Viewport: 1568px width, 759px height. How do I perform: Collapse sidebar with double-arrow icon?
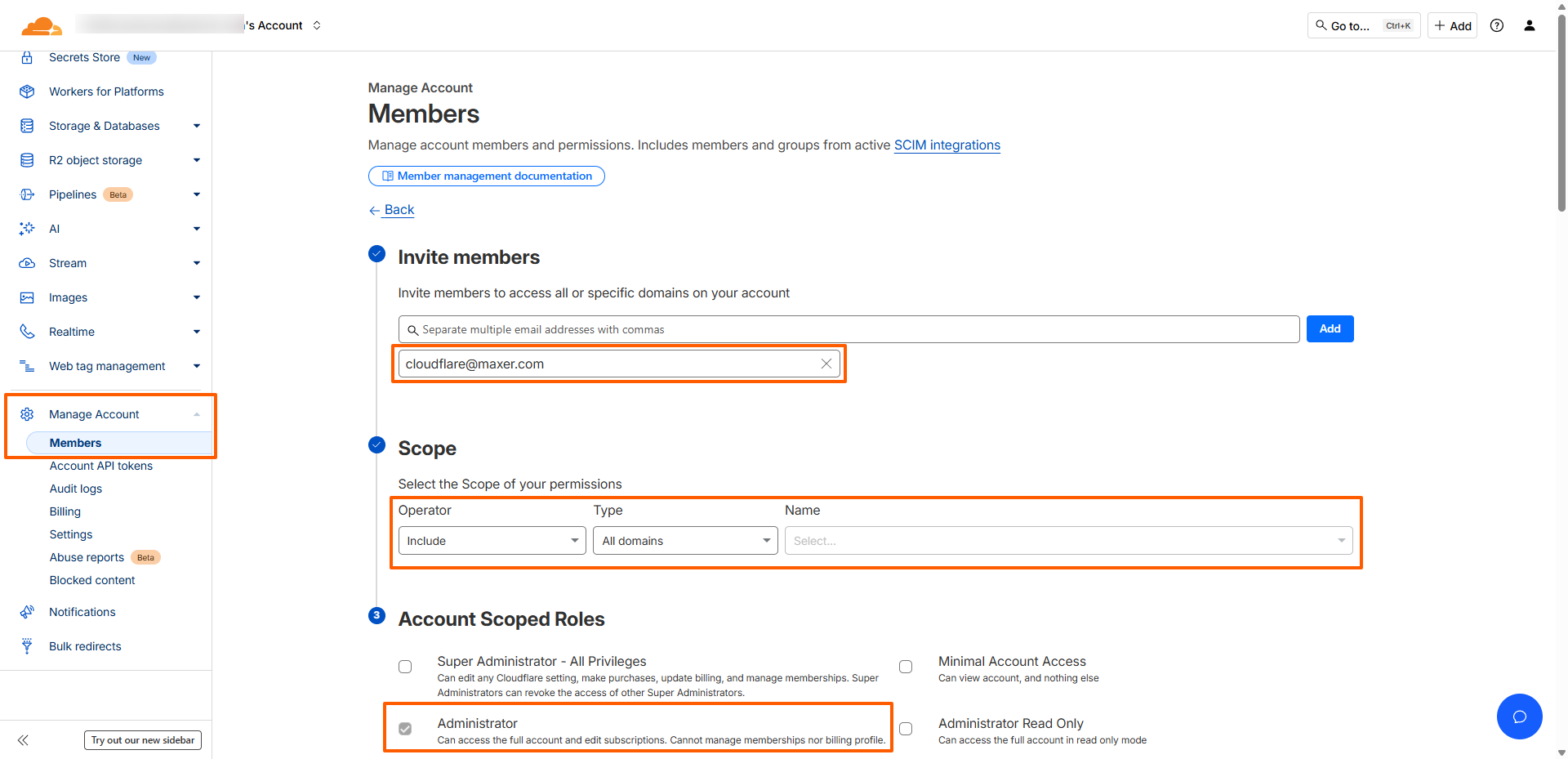[23, 740]
